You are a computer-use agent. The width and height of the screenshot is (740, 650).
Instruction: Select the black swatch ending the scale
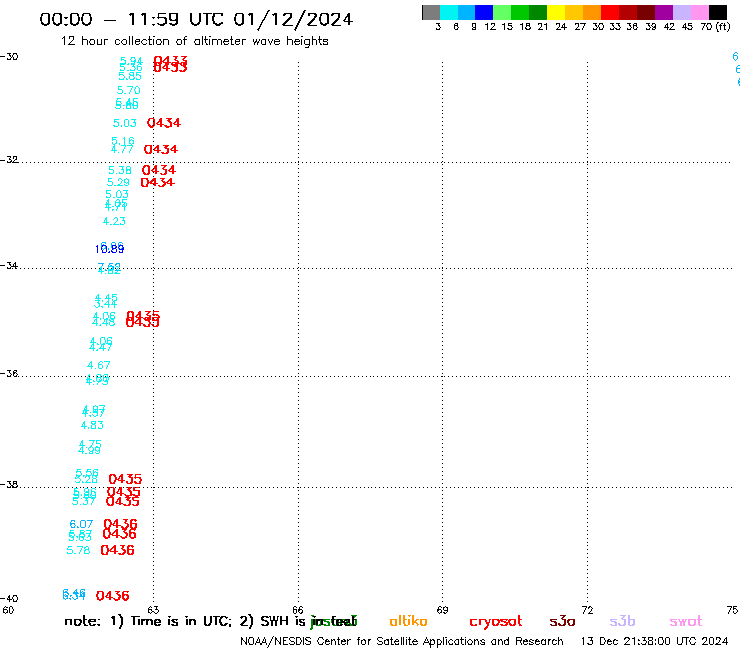[718, 12]
